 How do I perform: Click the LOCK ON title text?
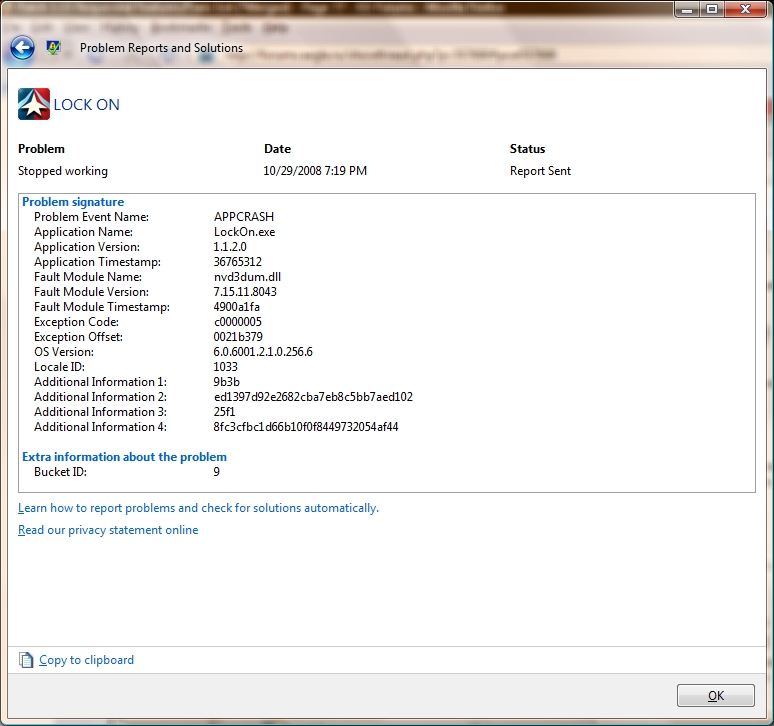click(x=86, y=105)
